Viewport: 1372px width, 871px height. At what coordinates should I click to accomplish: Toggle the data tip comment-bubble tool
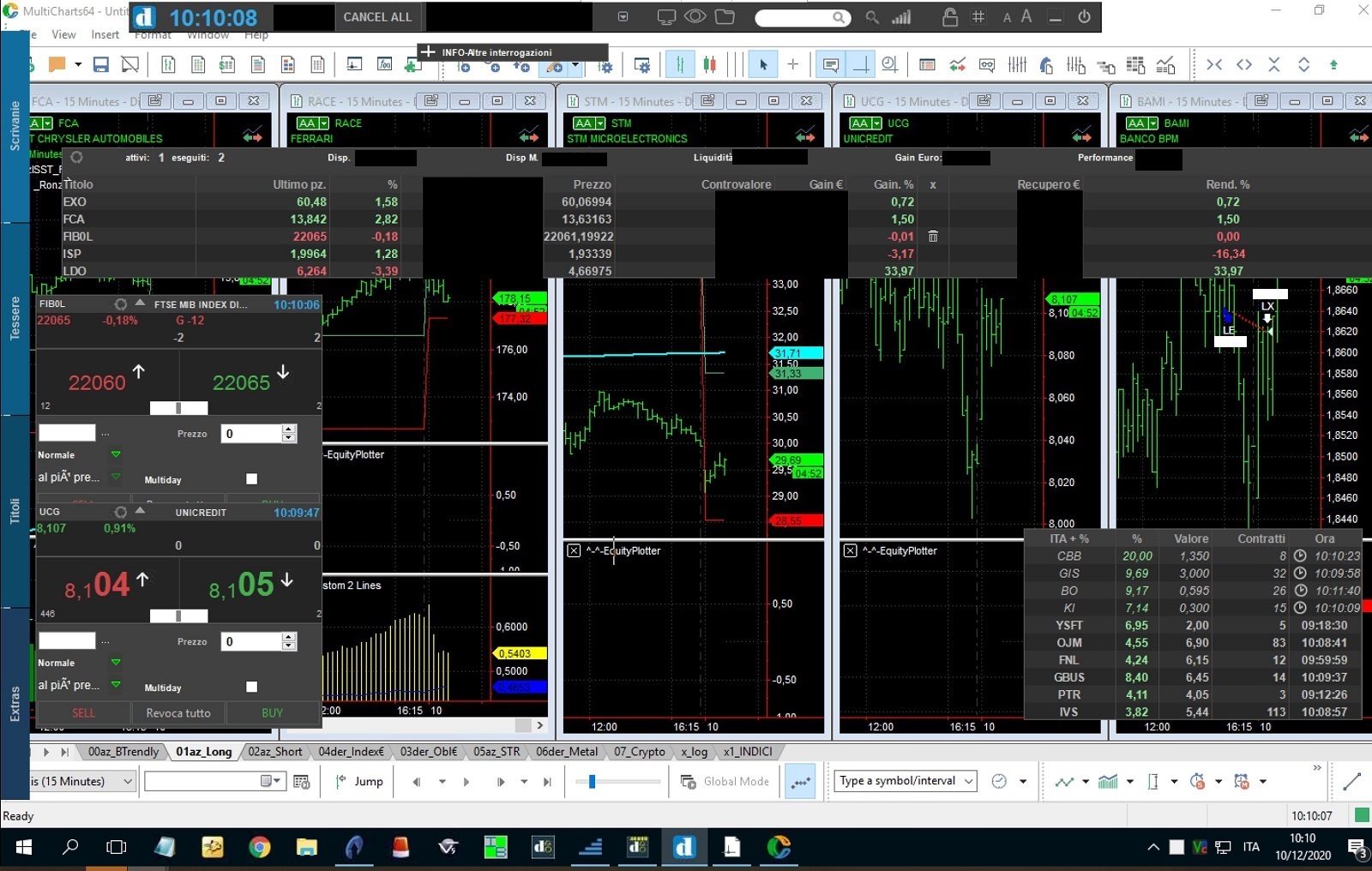click(x=830, y=64)
